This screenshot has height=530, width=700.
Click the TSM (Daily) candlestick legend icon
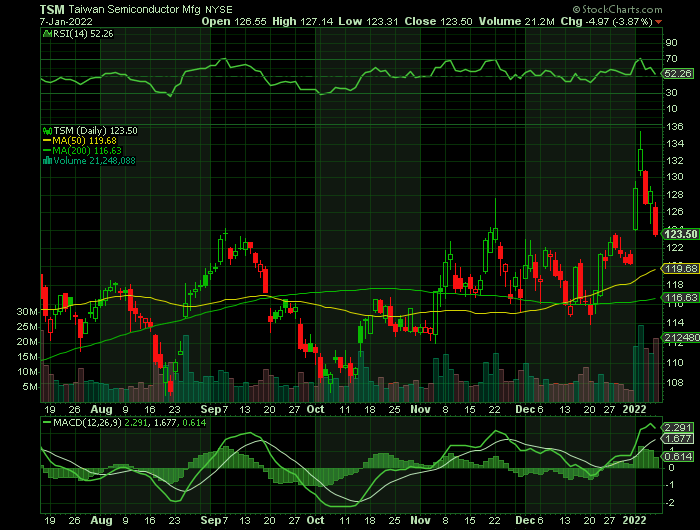tap(45, 130)
